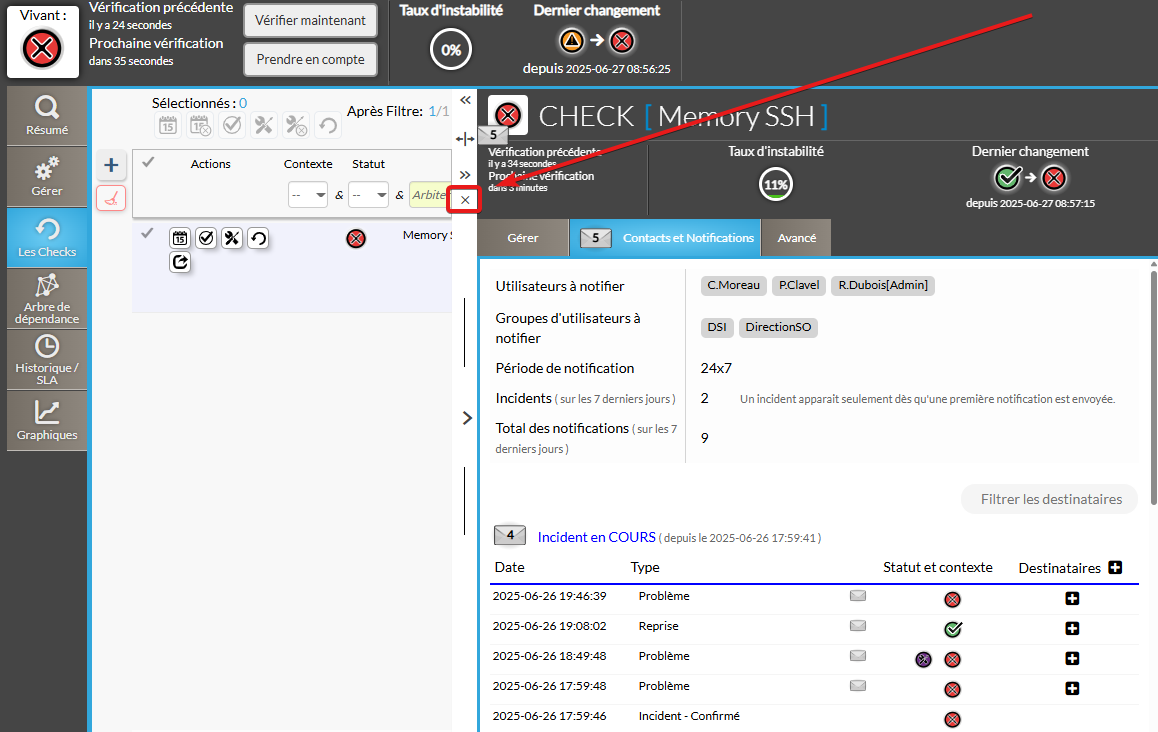Toggle the select-all checkmark in table header
This screenshot has width=1158, height=732.
click(x=148, y=162)
